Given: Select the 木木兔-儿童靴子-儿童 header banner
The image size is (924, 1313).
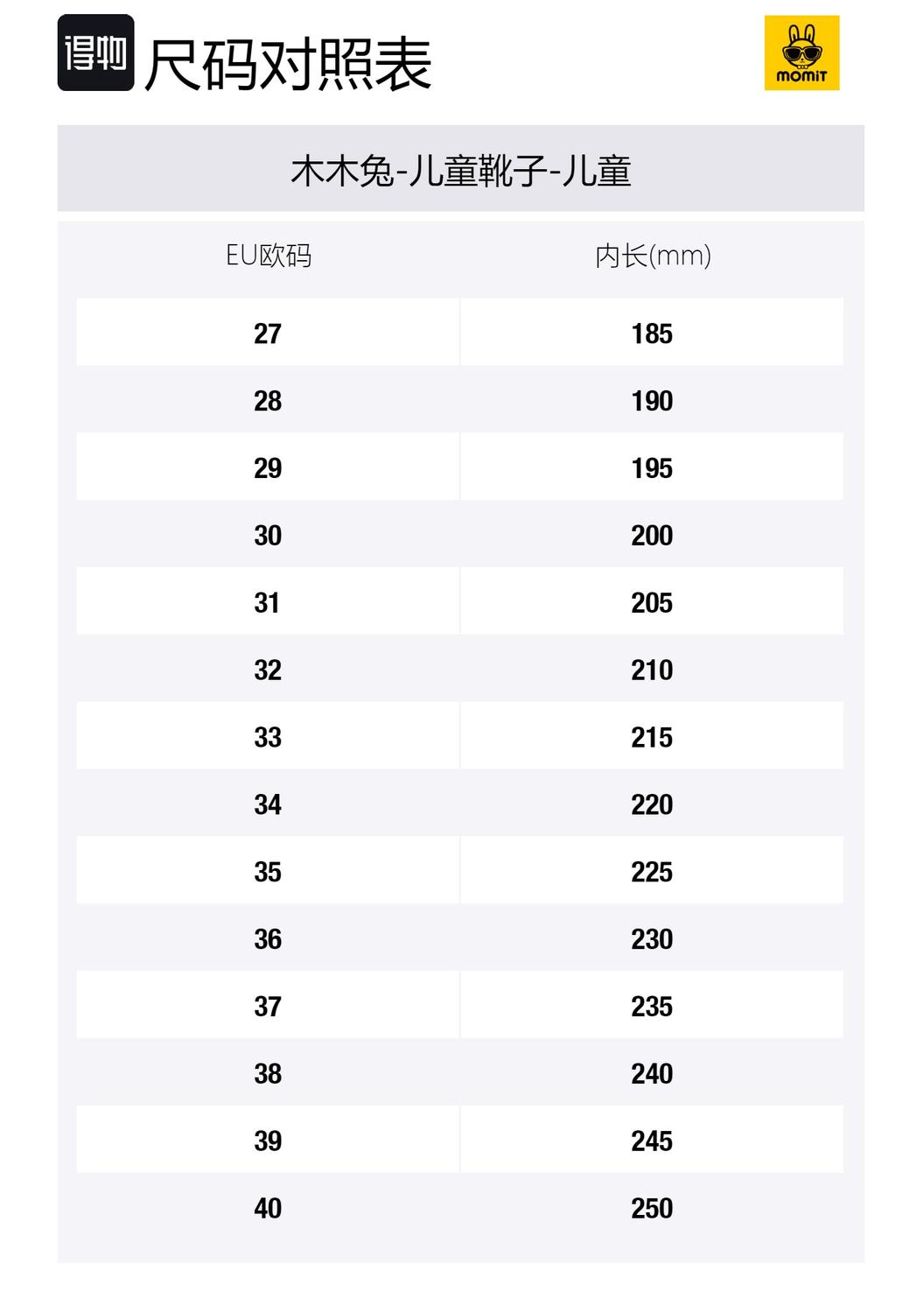Looking at the screenshot, I should point(460,169).
